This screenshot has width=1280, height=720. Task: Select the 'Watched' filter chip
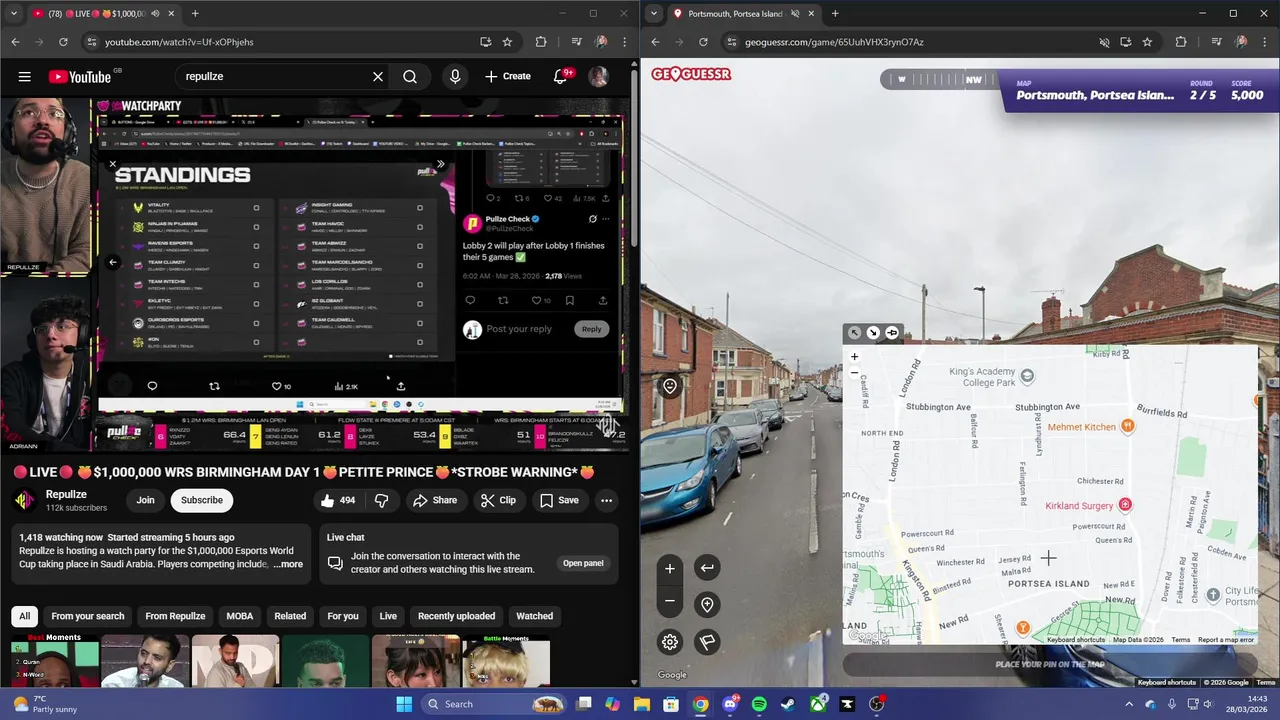pyautogui.click(x=534, y=616)
